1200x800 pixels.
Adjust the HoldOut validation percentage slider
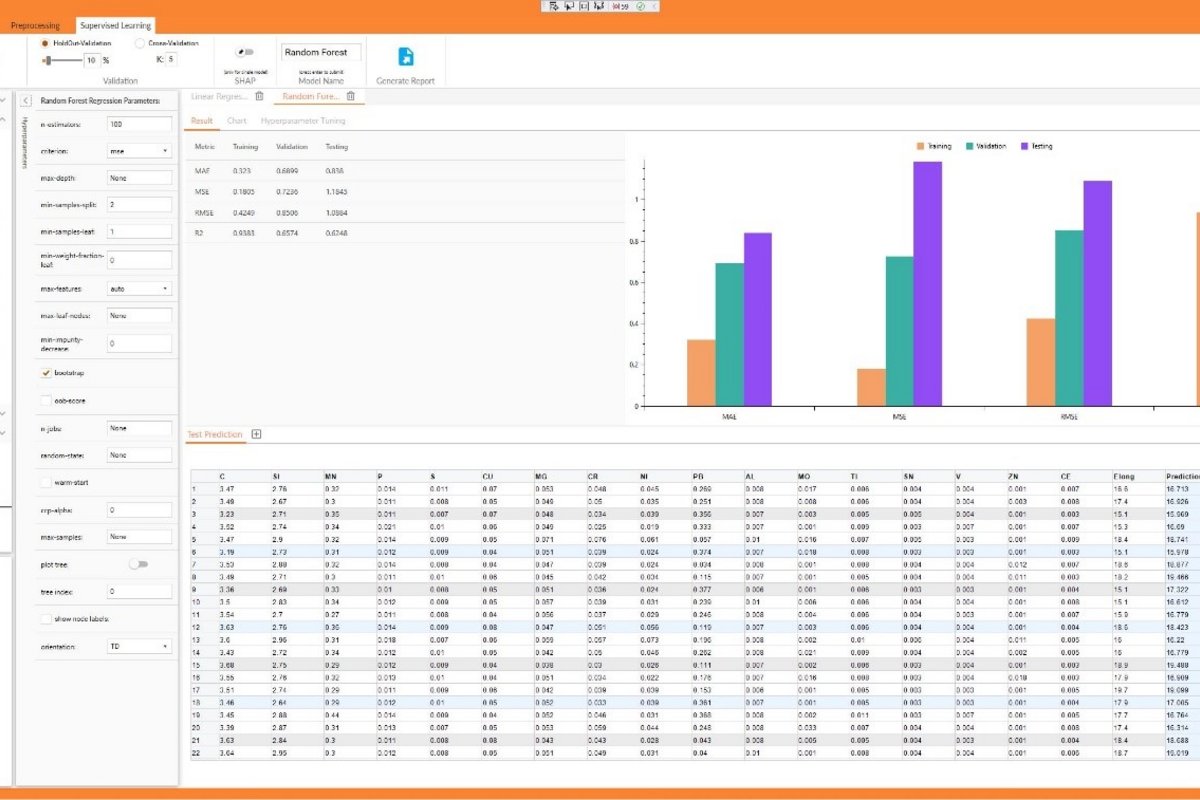pyautogui.click(x=48, y=60)
